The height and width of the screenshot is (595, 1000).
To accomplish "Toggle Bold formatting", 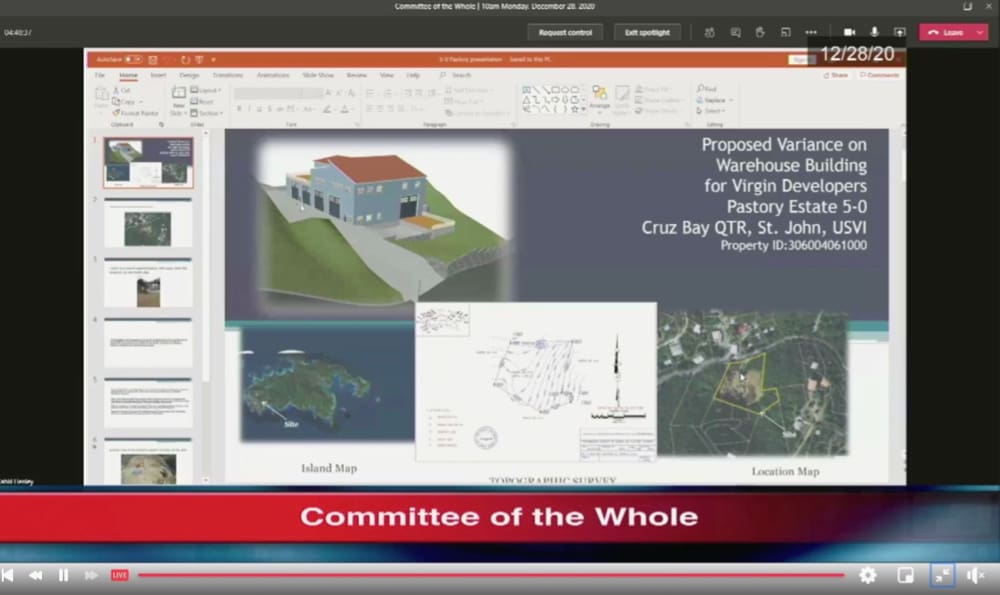I will point(239,109).
